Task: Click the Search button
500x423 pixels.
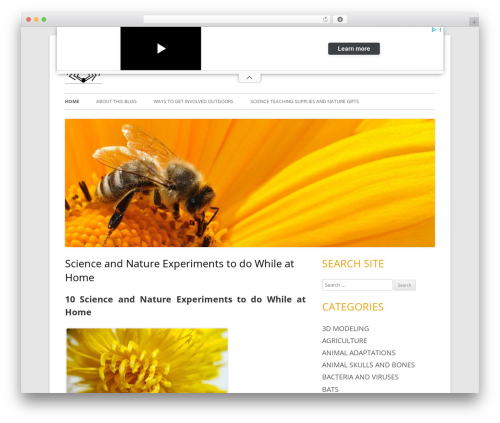Action: [404, 285]
